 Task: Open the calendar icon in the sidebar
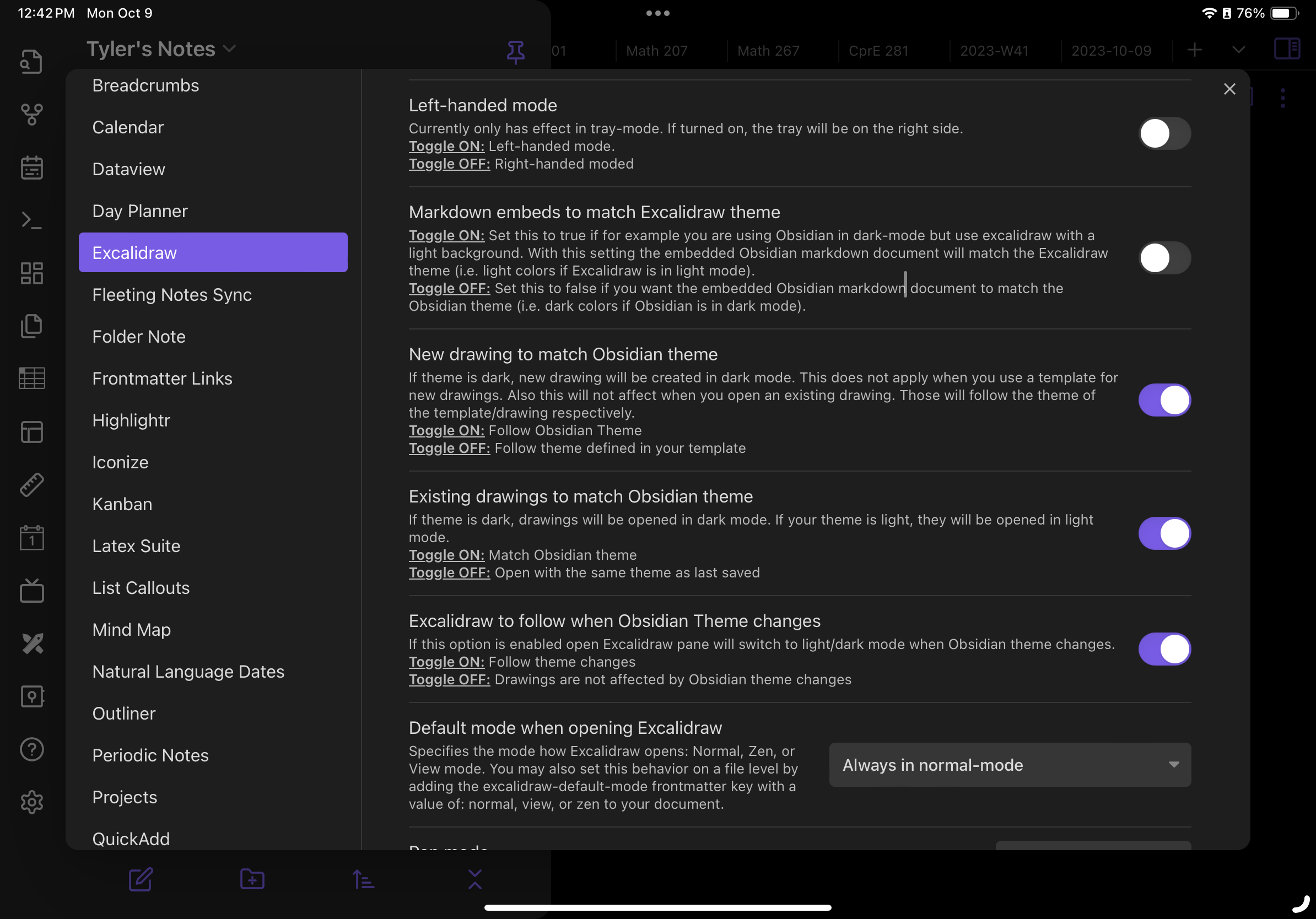(31, 167)
